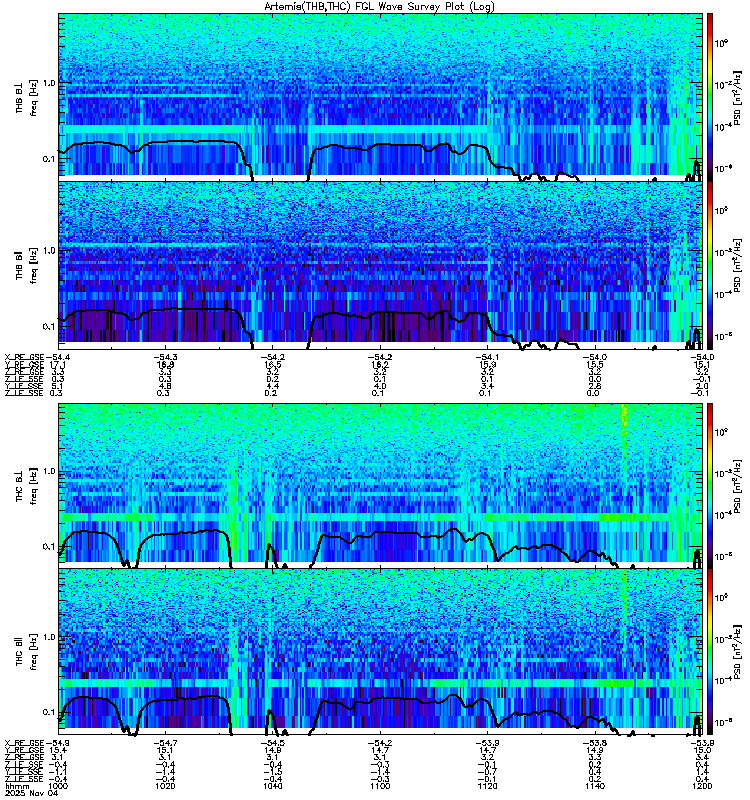This screenshot has width=750, height=800.
Task: Click the plot title 'Artemis(THB,THC) FGL Wave Survey Plot (Log)'
Action: 379,6
